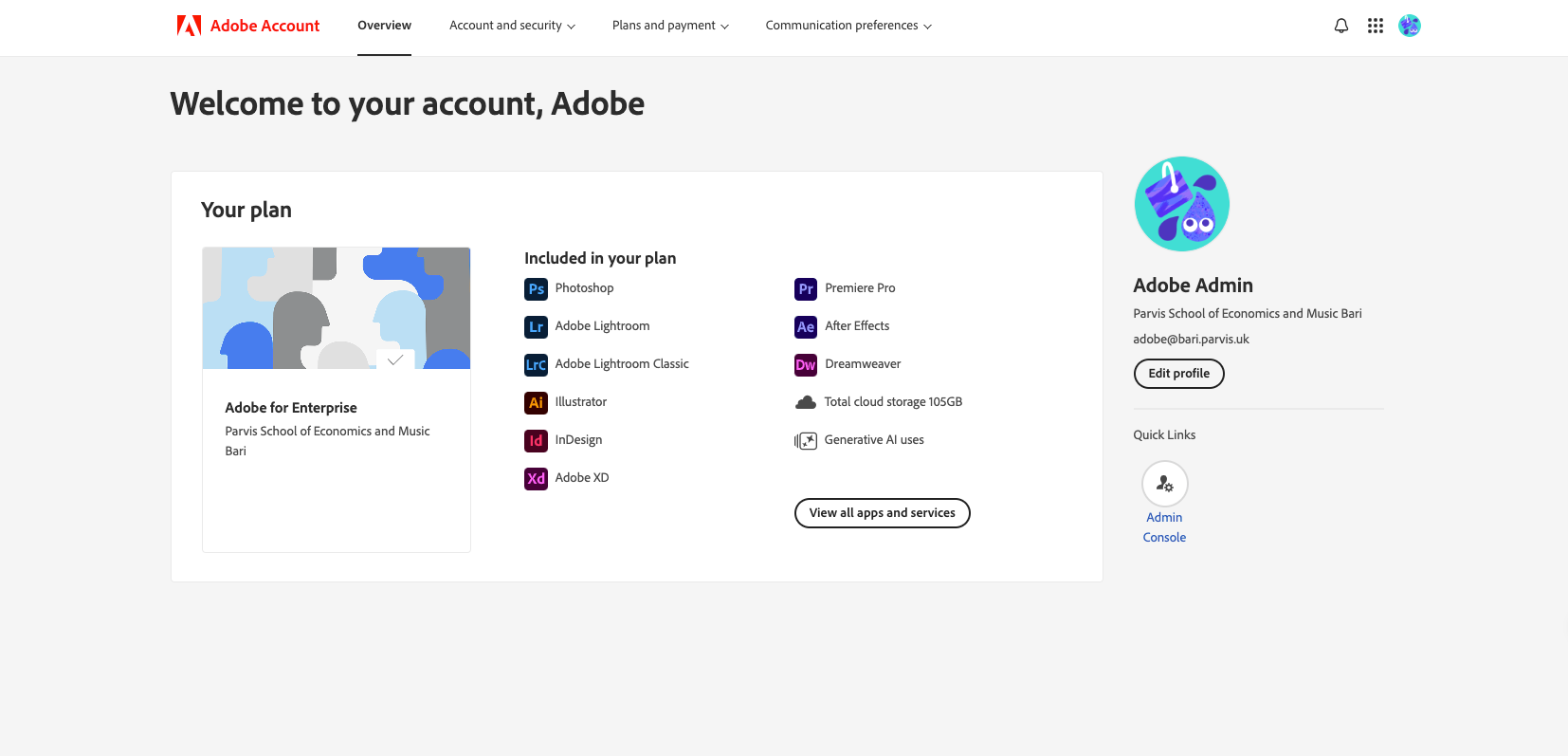1568x756 pixels.
Task: Click the Quick Links heading
Action: coord(1164,435)
